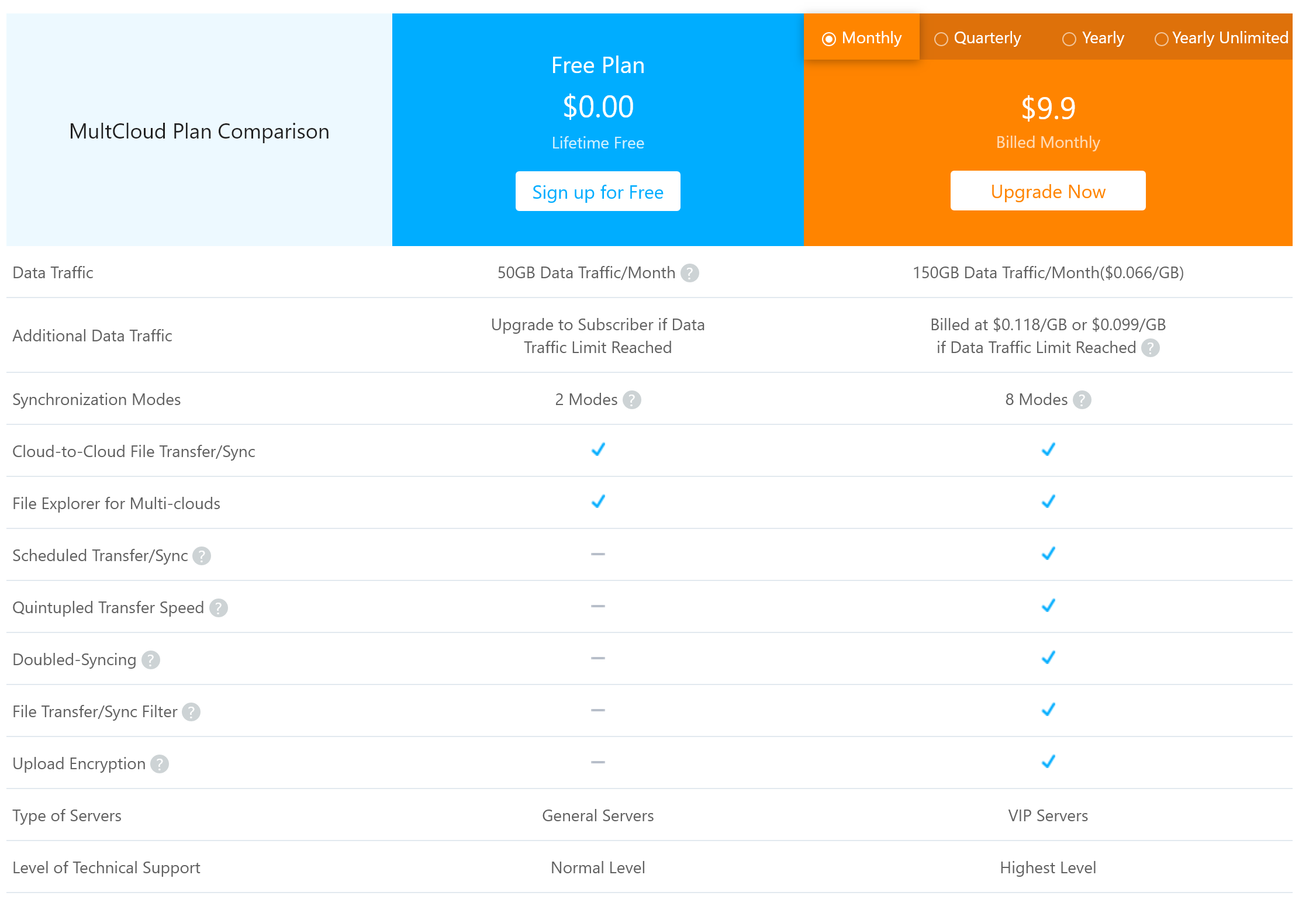The height and width of the screenshot is (913, 1316).
Task: Select the Quarterly billing radio button
Action: point(941,39)
